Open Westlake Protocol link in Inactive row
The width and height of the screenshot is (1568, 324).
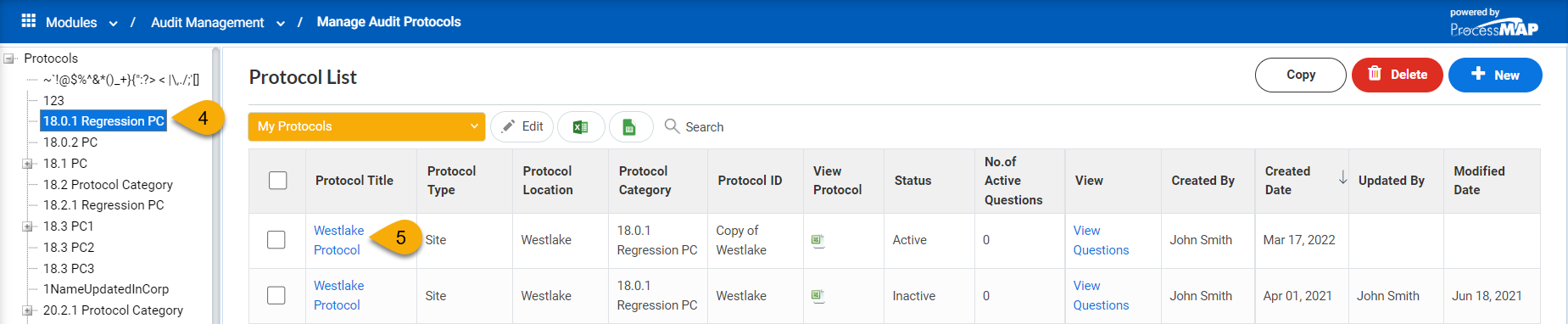[338, 295]
